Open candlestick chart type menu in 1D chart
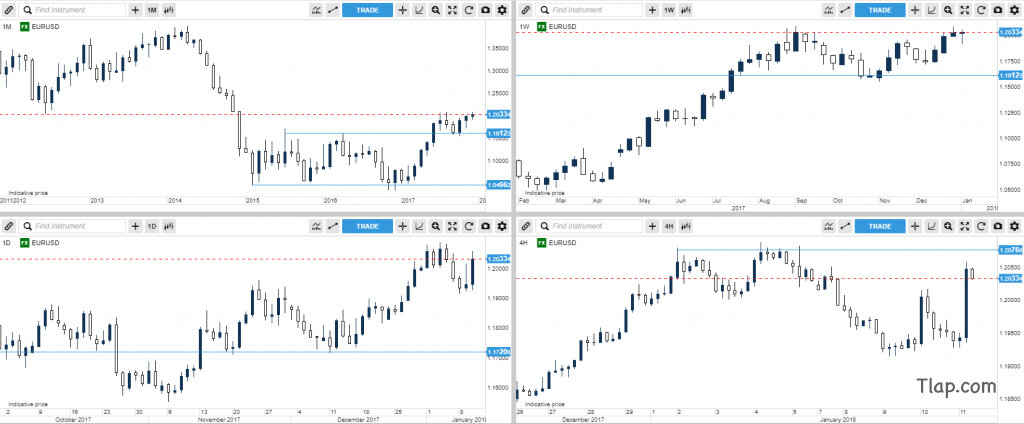Image resolution: width=1024 pixels, height=424 pixels. (x=168, y=226)
